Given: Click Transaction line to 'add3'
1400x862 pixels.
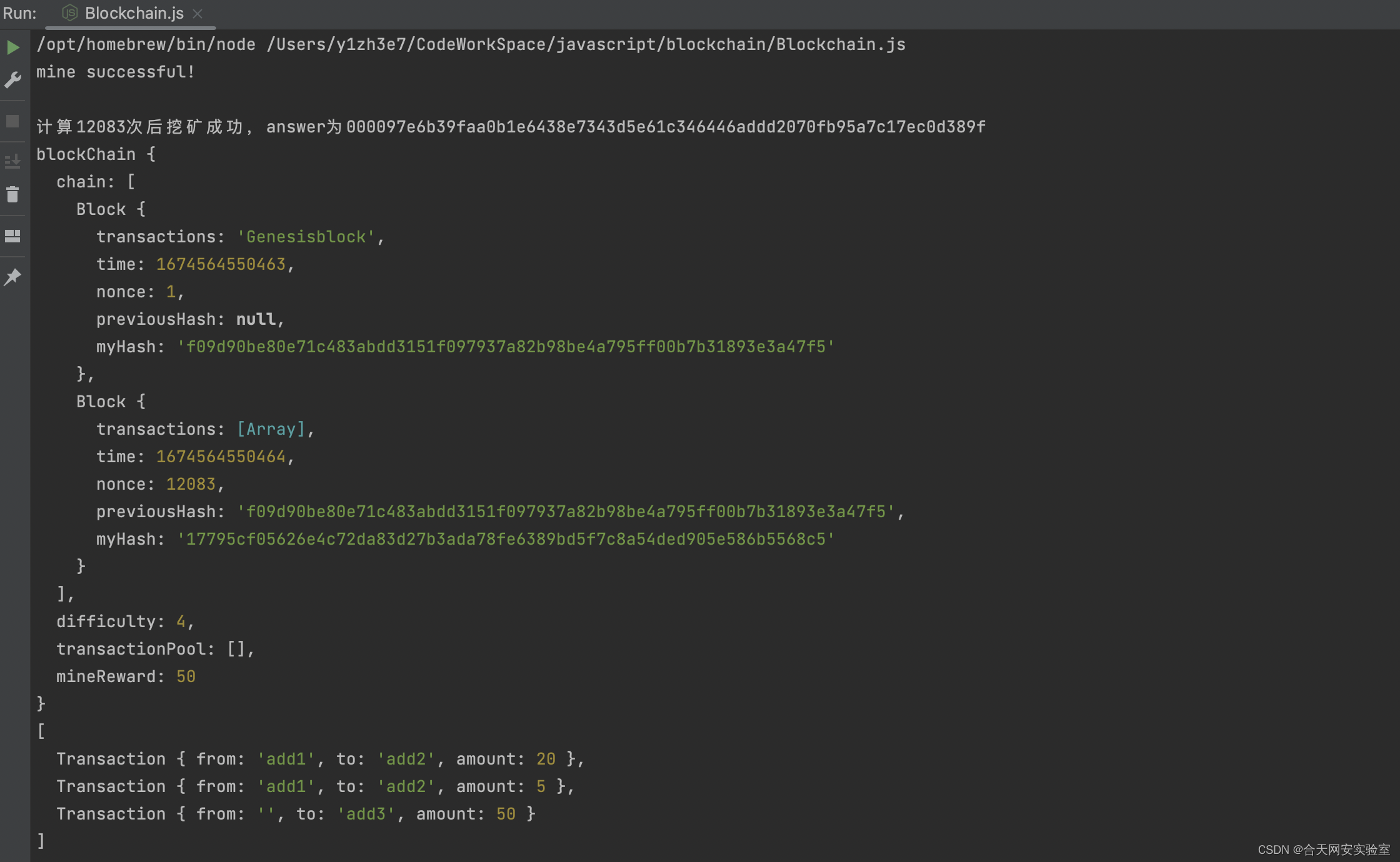Looking at the screenshot, I should click(296, 814).
